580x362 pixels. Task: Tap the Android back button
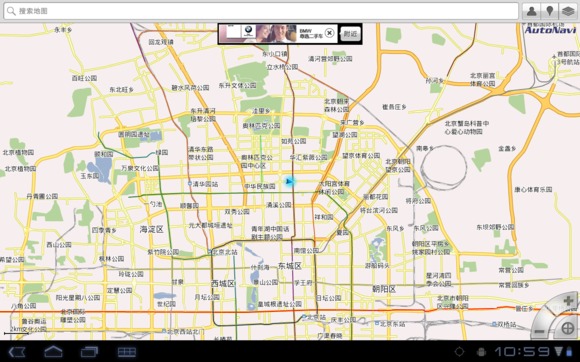[x=17, y=352]
